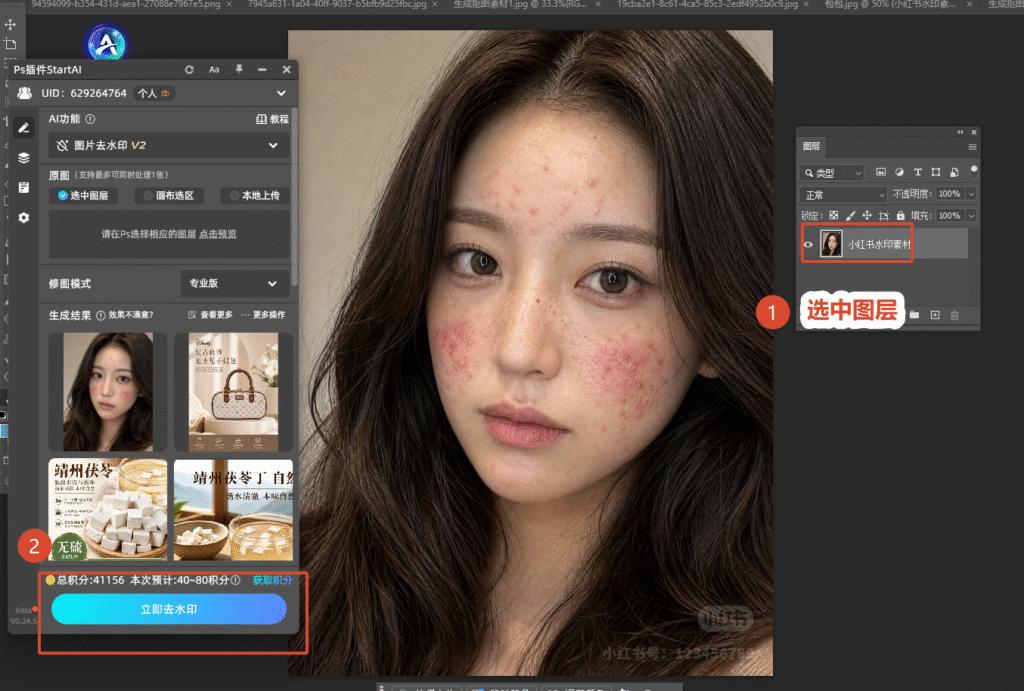Click the 立即去水印 button
The image size is (1024, 691).
pos(169,609)
